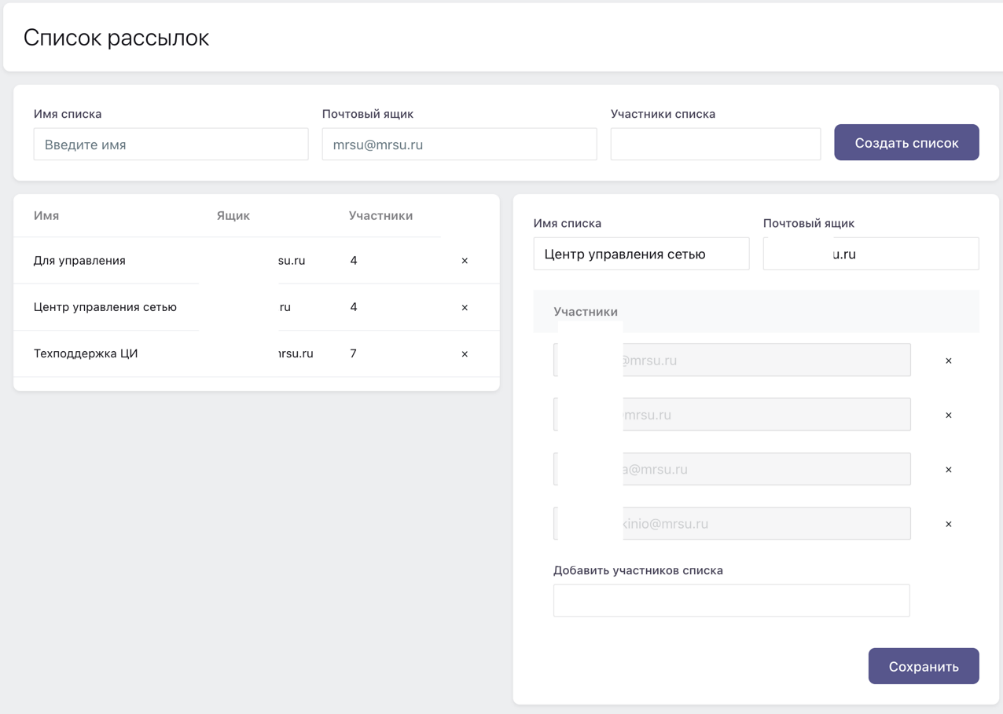Image resolution: width=1003 pixels, height=714 pixels.
Task: Click the mrsu@mrsu.ru mailbox field
Action: click(459, 144)
